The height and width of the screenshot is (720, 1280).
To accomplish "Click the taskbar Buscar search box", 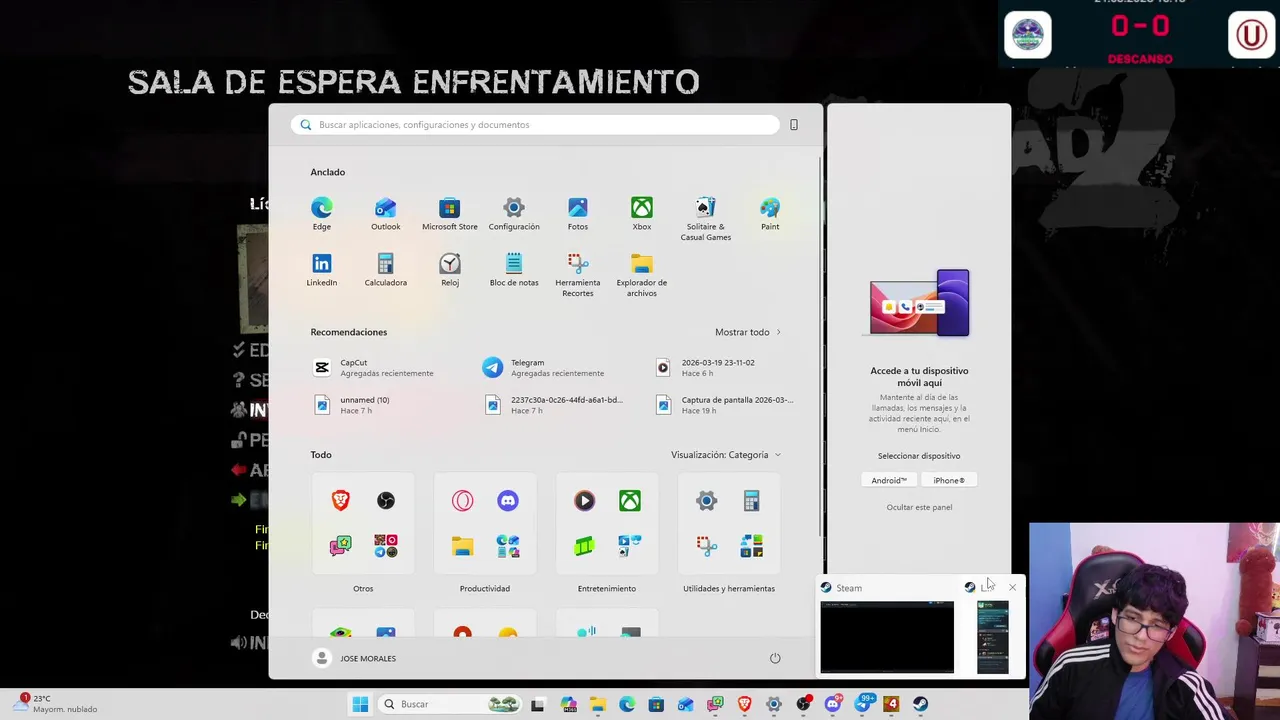I will pos(448,704).
